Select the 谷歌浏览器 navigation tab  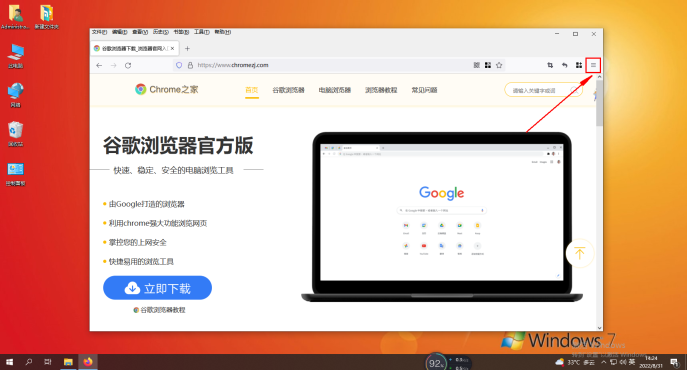point(288,90)
